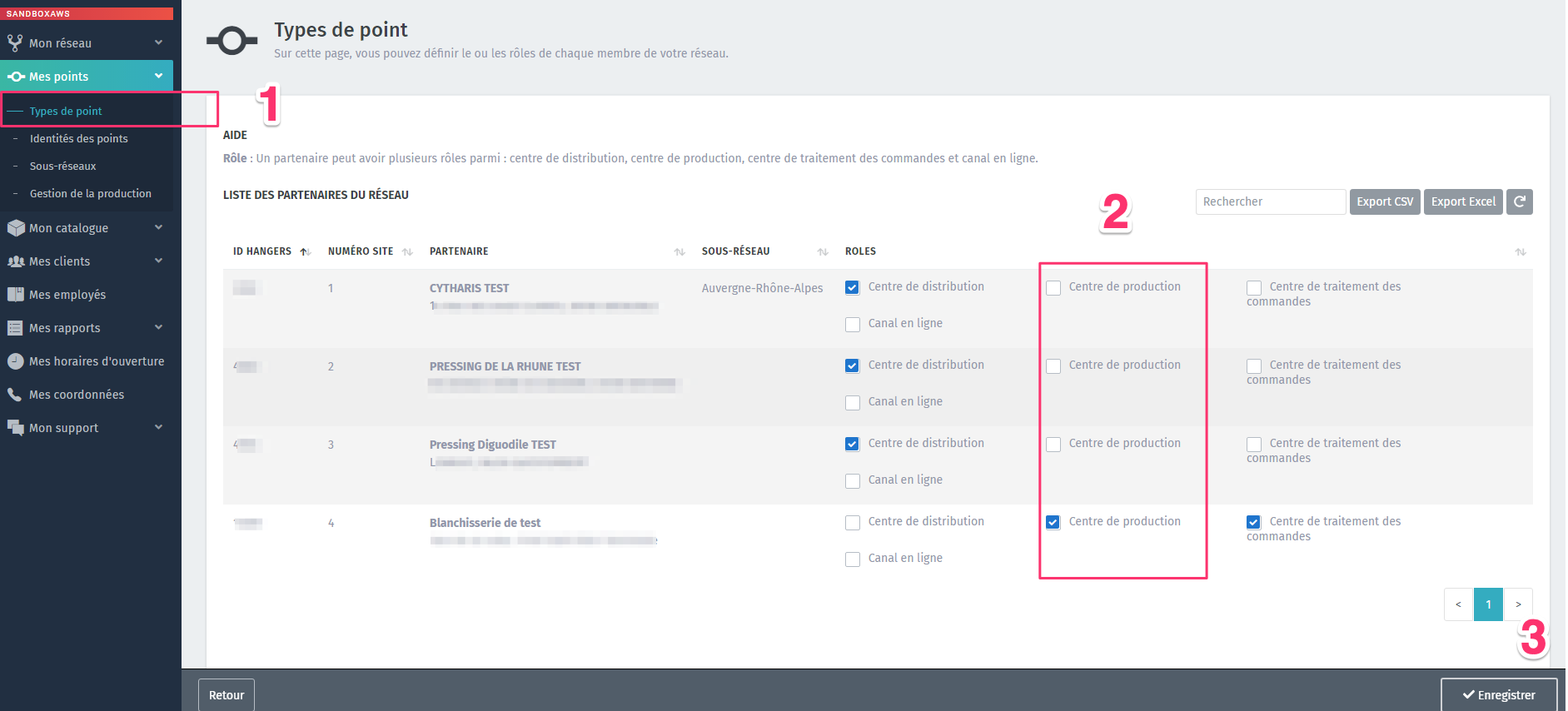Uncheck Centre de traitement des commandes for Blanchisserie
Screen dimensions: 1568x711
click(1254, 522)
